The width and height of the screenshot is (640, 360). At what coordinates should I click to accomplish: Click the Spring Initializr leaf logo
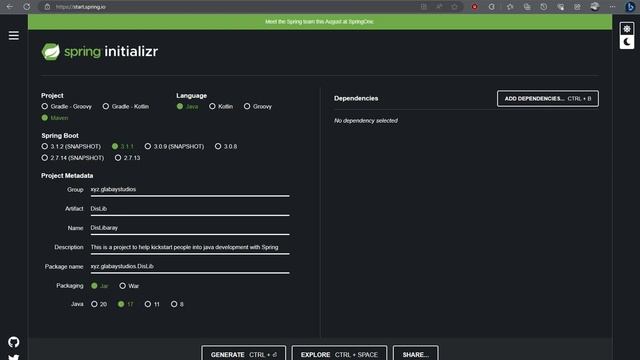(x=51, y=52)
